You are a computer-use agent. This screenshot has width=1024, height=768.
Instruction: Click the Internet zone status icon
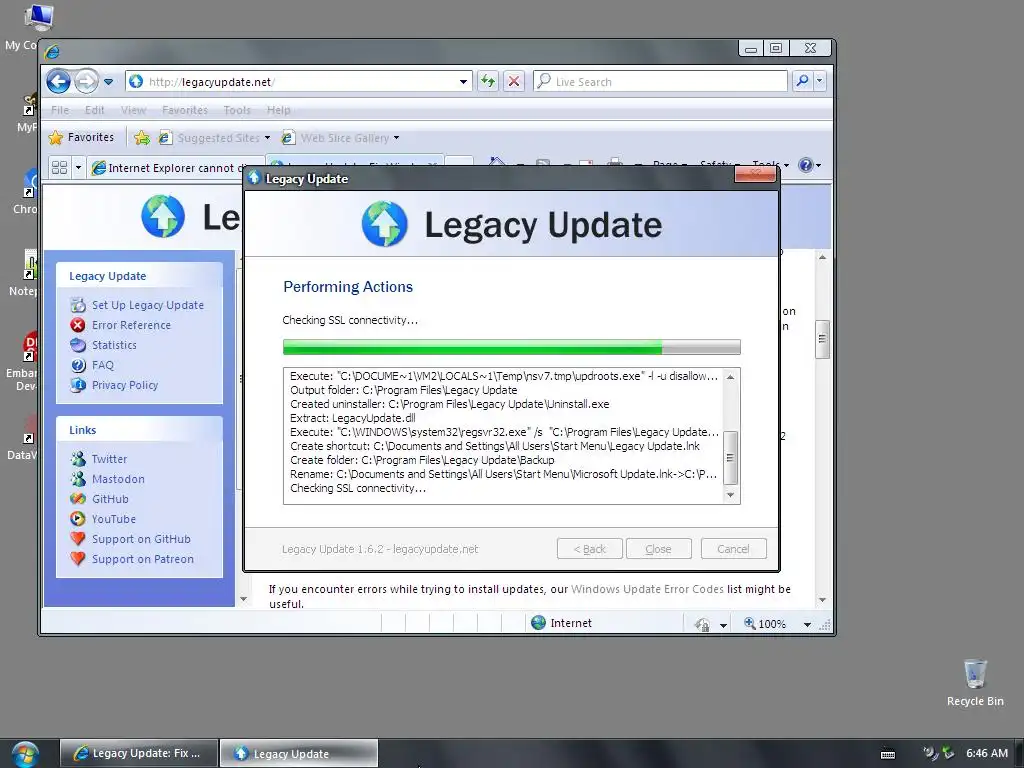click(x=539, y=623)
